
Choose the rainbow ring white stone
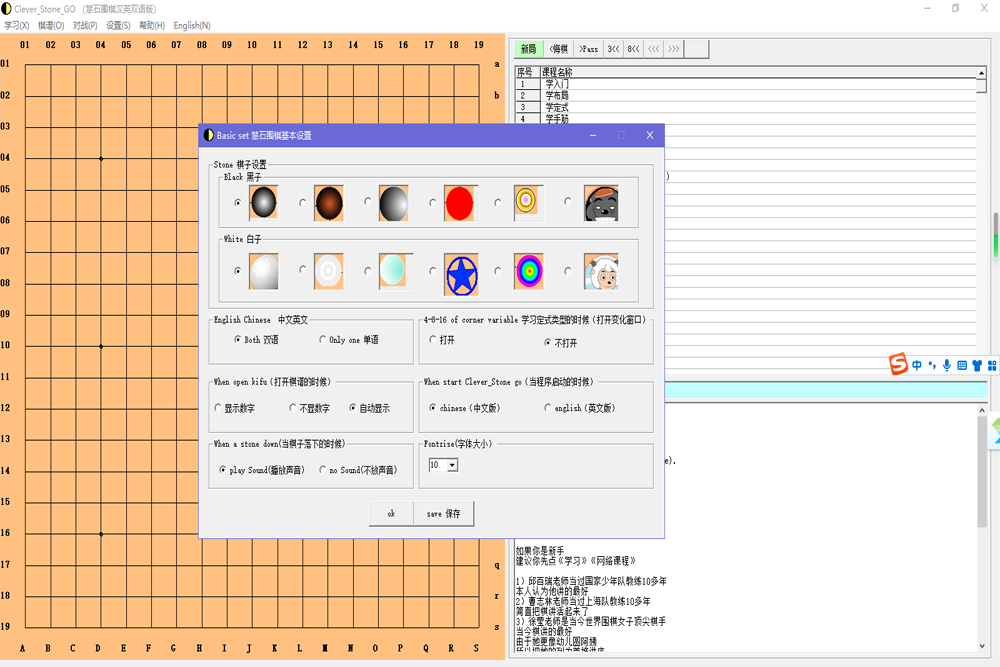(529, 272)
